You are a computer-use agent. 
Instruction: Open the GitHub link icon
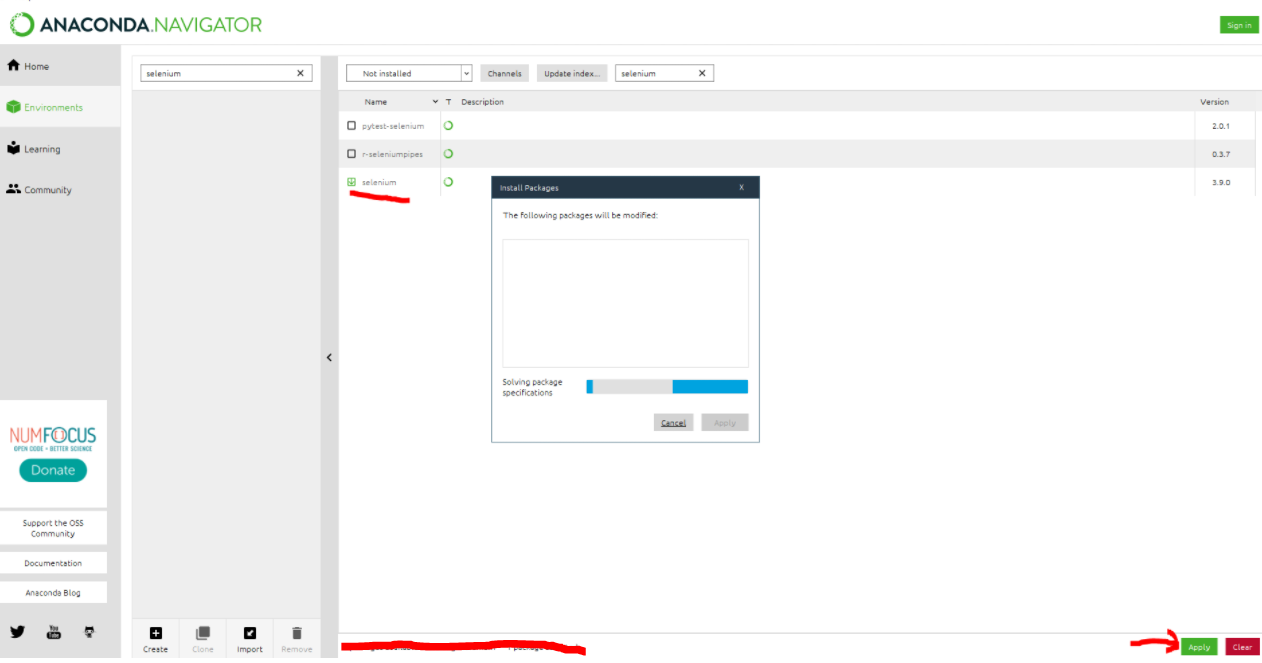[89, 632]
